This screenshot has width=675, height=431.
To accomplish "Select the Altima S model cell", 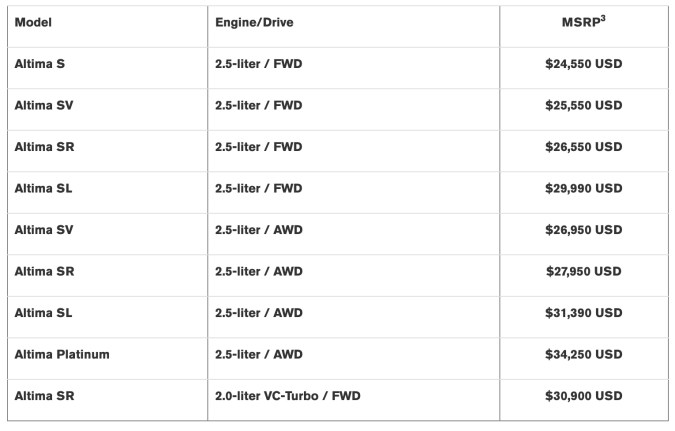I will [x=40, y=63].
